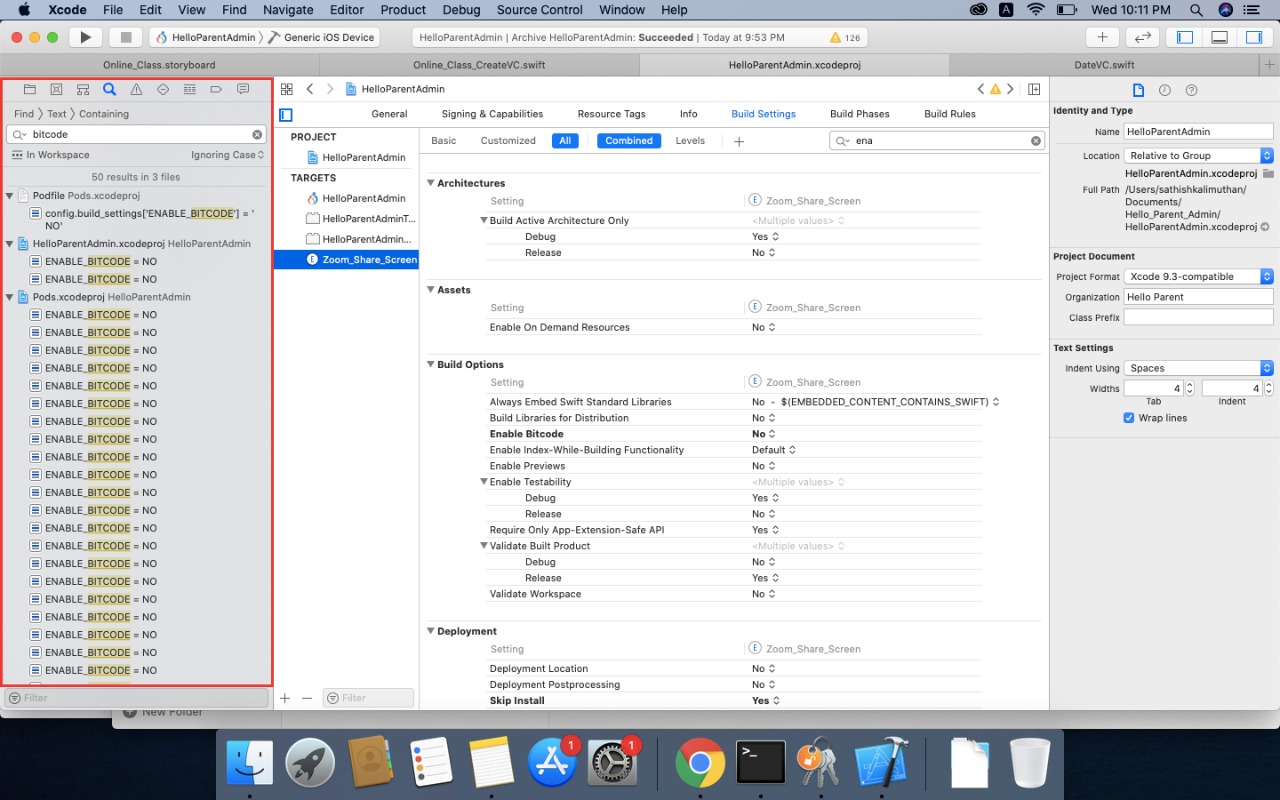The height and width of the screenshot is (800, 1280).
Task: Open the Source Control menu
Action: pos(539,10)
